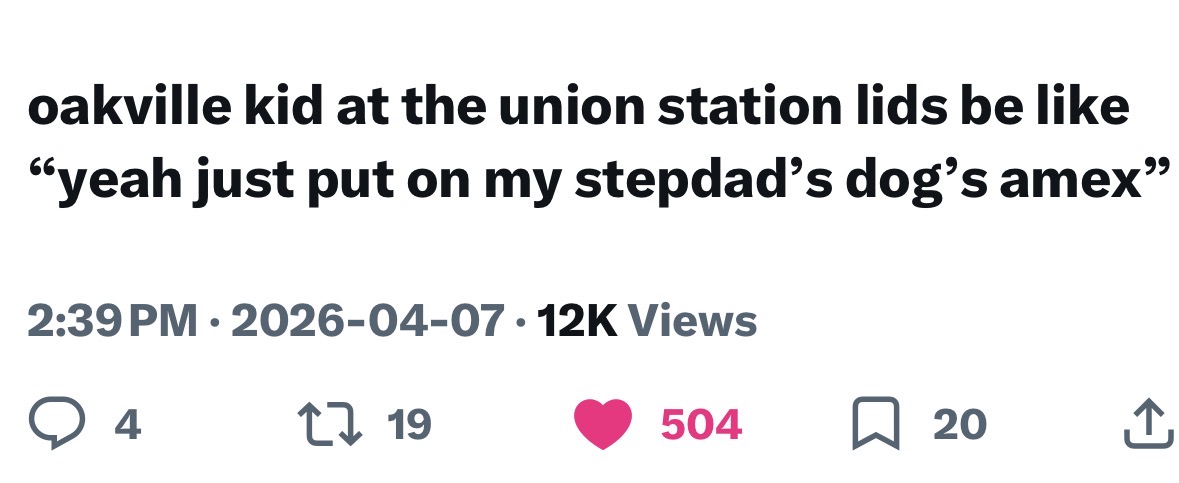Click the 2:39 PM timestamp

(x=112, y=321)
